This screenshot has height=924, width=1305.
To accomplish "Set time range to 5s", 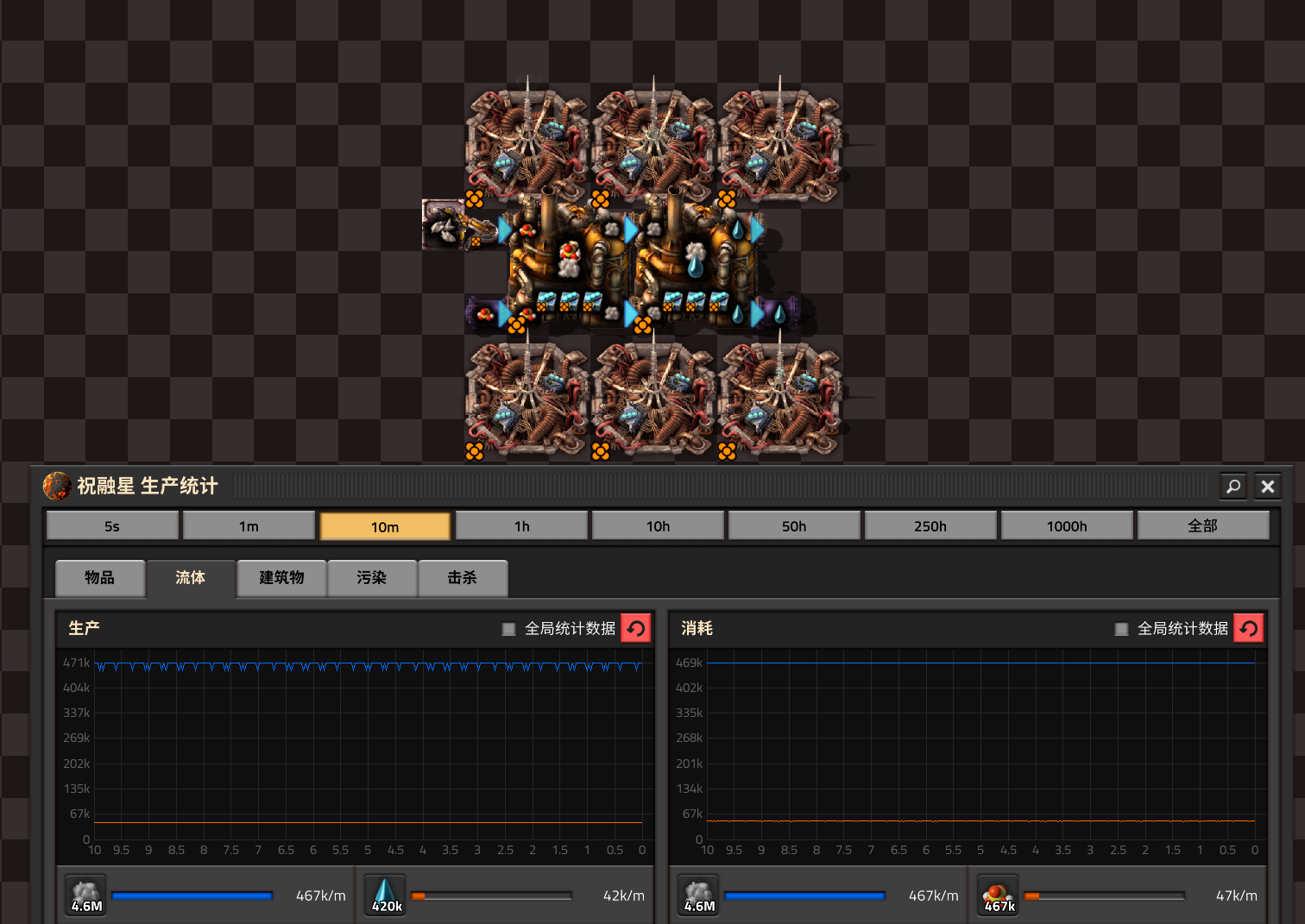I will click(112, 525).
